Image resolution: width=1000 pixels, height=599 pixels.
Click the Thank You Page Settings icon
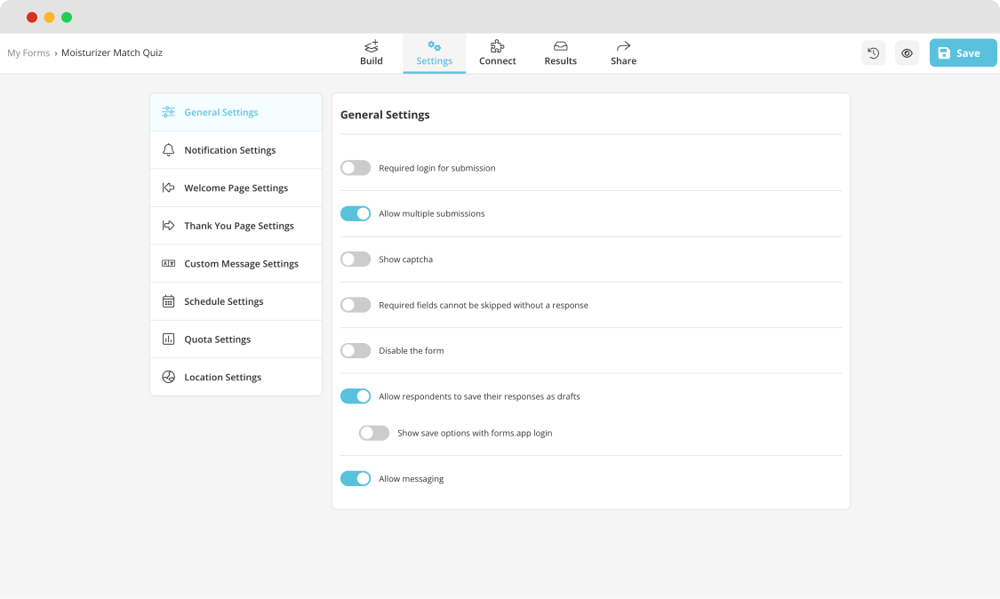169,225
